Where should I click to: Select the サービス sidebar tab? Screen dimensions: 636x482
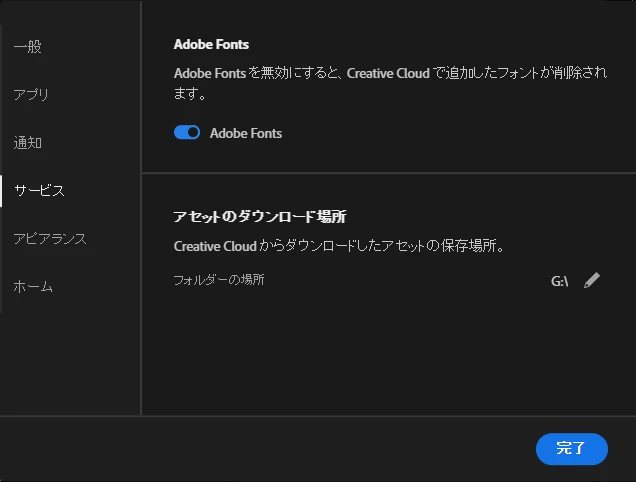[39, 191]
